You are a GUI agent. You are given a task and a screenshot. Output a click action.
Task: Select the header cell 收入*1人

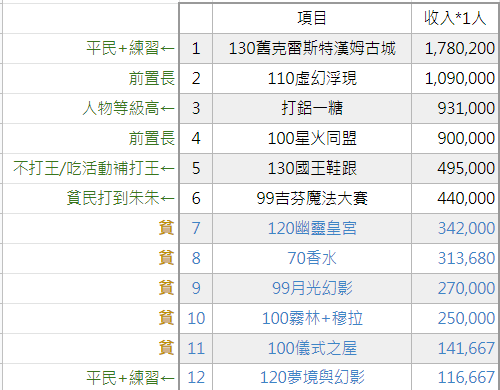455,18
